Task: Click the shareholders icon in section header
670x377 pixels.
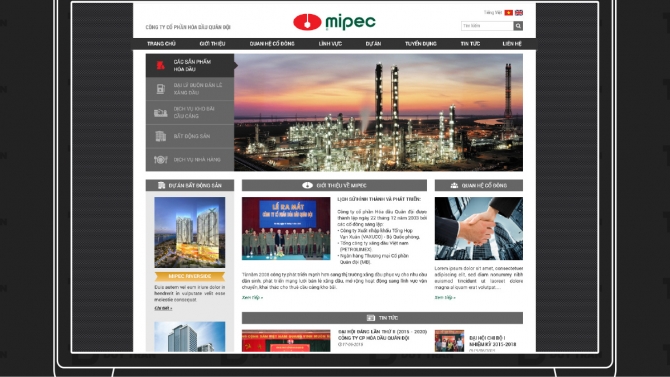Action: pyautogui.click(x=454, y=186)
